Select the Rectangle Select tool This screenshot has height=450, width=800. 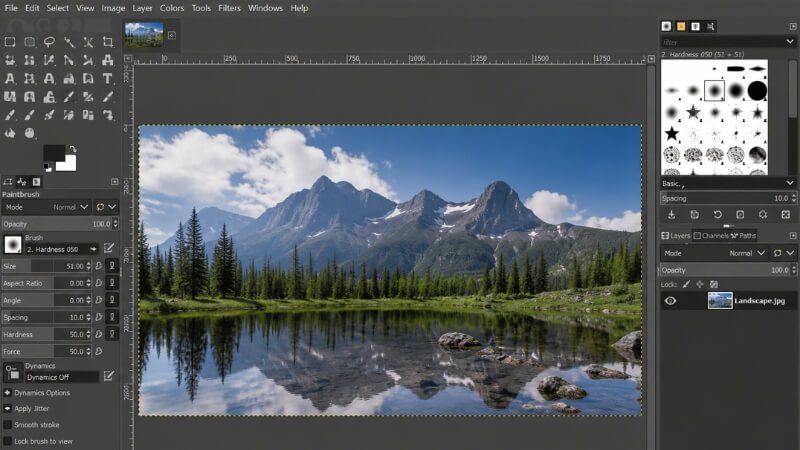click(10, 42)
